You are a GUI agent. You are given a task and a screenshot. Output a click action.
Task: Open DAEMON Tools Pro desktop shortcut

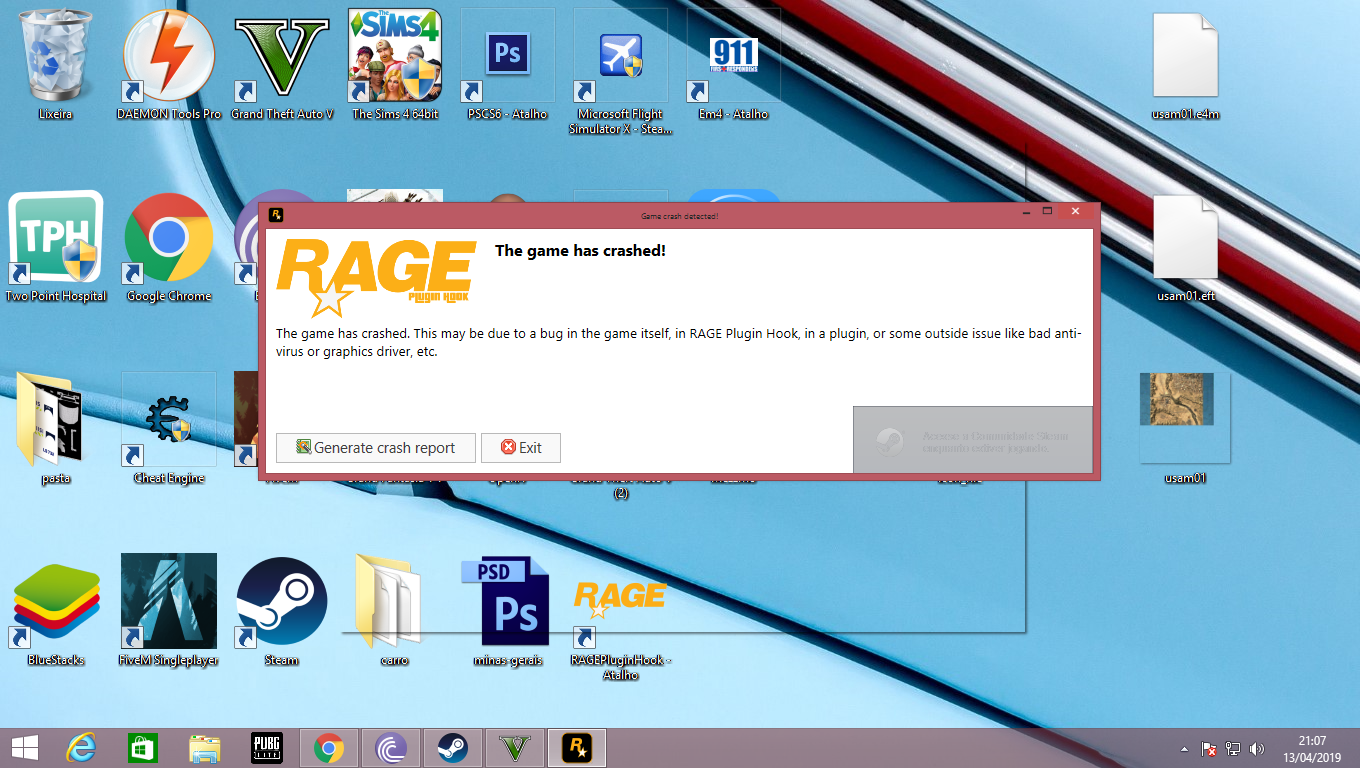tap(169, 65)
